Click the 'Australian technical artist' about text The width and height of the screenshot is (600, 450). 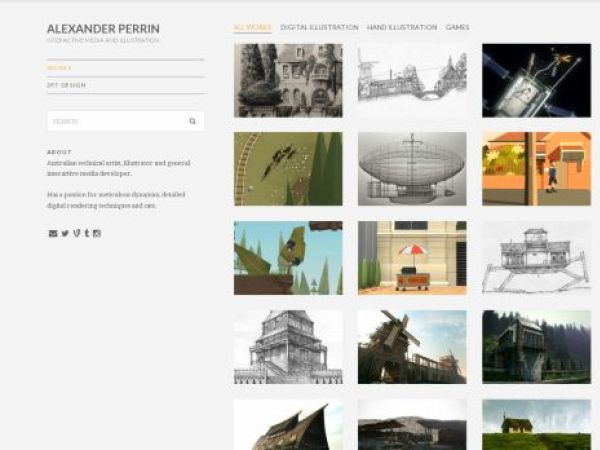tap(119, 168)
